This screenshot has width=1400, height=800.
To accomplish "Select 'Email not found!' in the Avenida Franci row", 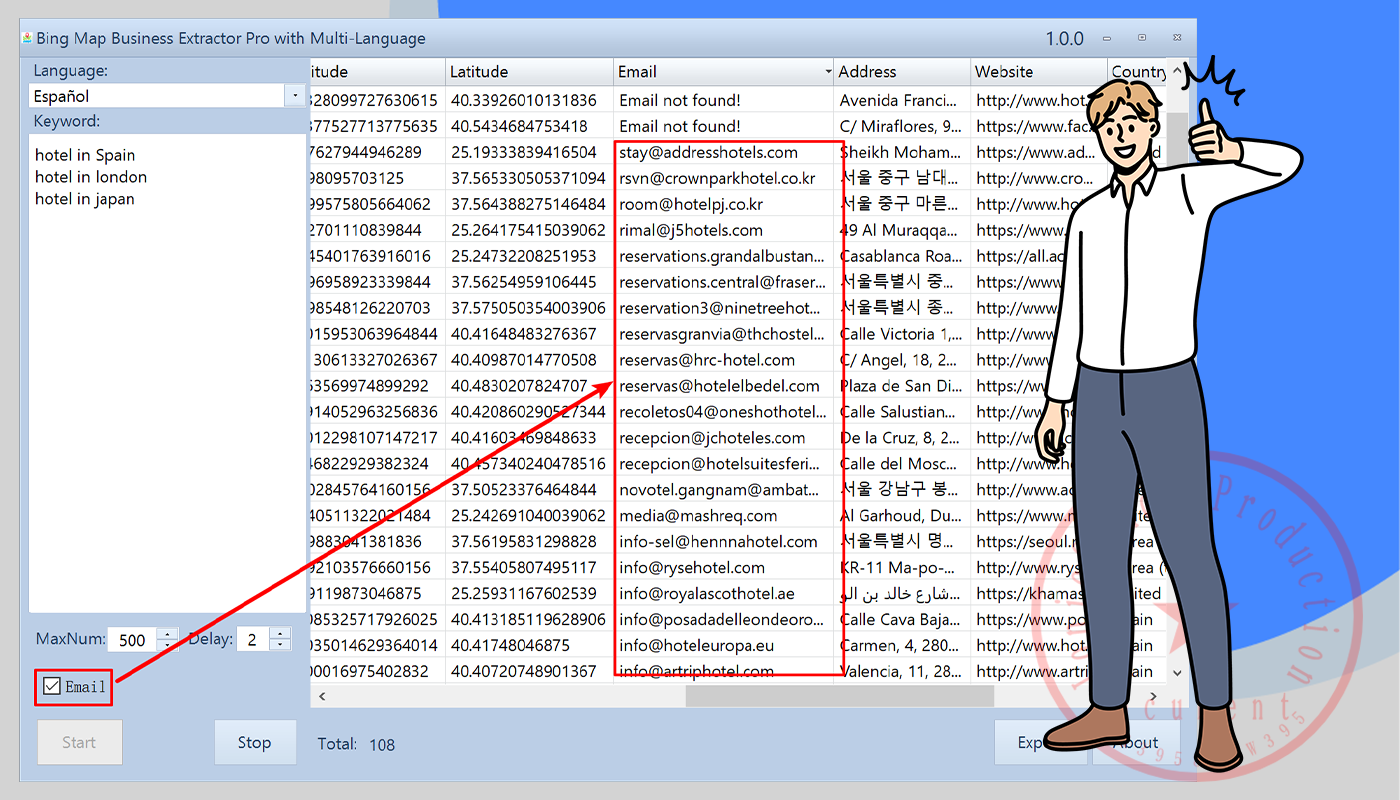I will [x=724, y=100].
